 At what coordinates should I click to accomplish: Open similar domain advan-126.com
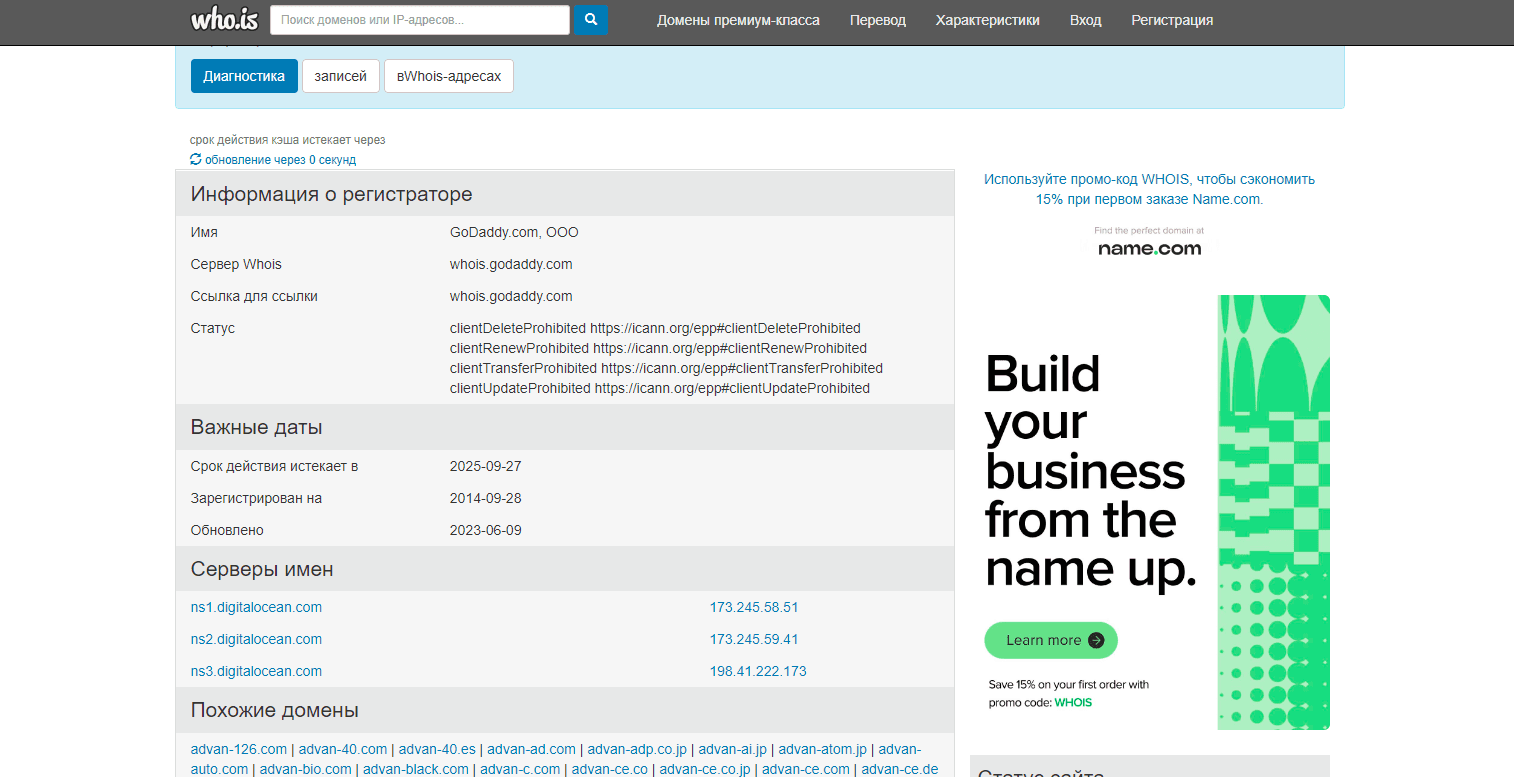coord(238,749)
